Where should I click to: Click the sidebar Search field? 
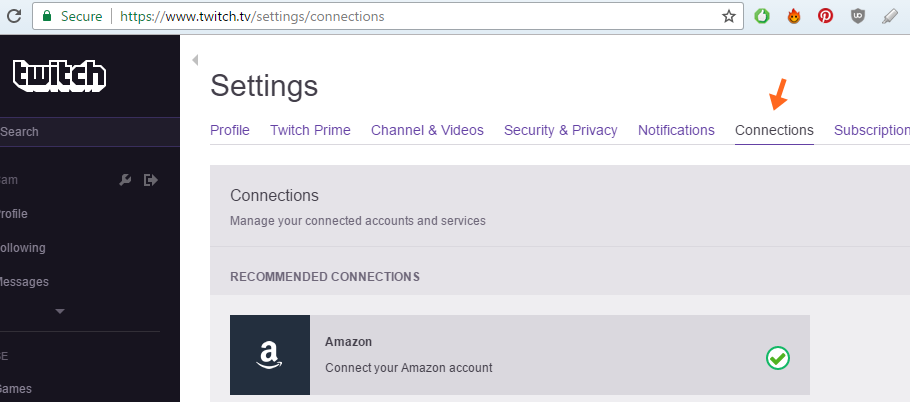point(90,132)
